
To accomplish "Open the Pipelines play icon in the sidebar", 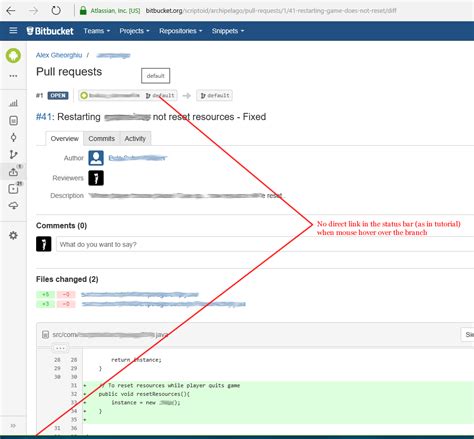I will coord(13,189).
